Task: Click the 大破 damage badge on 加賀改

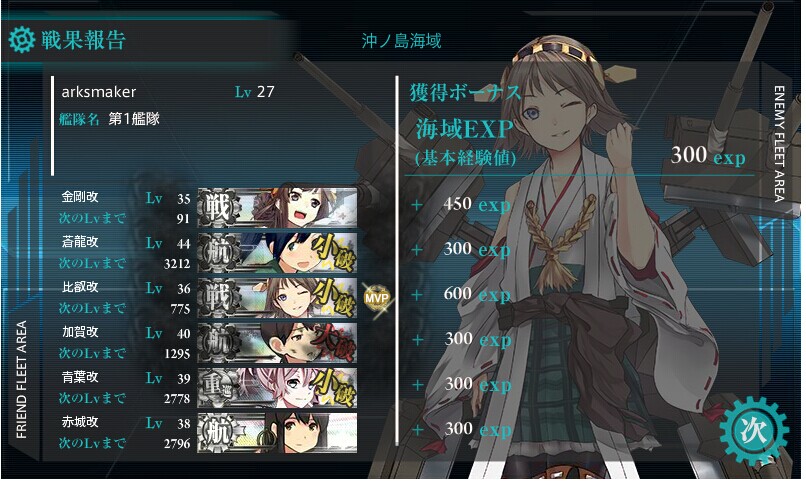Action: coord(333,343)
